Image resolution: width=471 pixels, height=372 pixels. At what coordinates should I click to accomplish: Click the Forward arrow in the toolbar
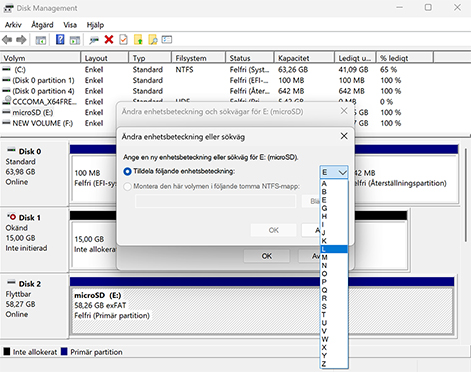(x=21, y=40)
